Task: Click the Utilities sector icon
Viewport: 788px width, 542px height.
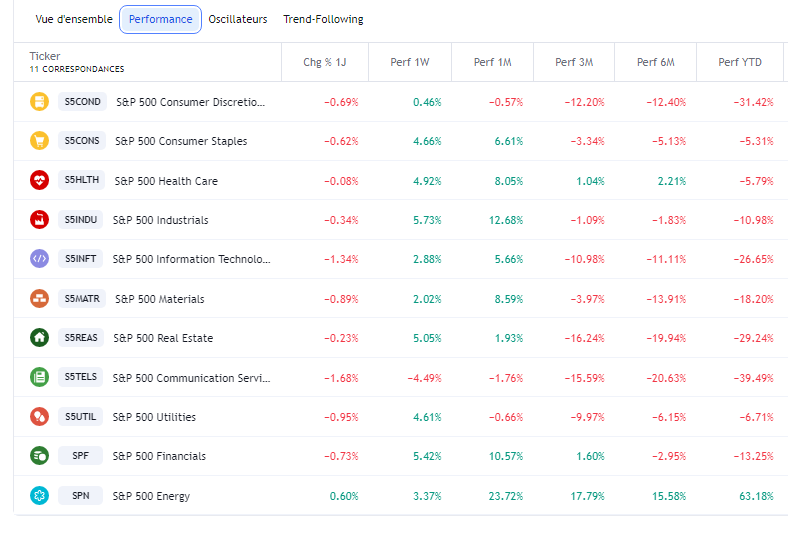Action: 39,417
